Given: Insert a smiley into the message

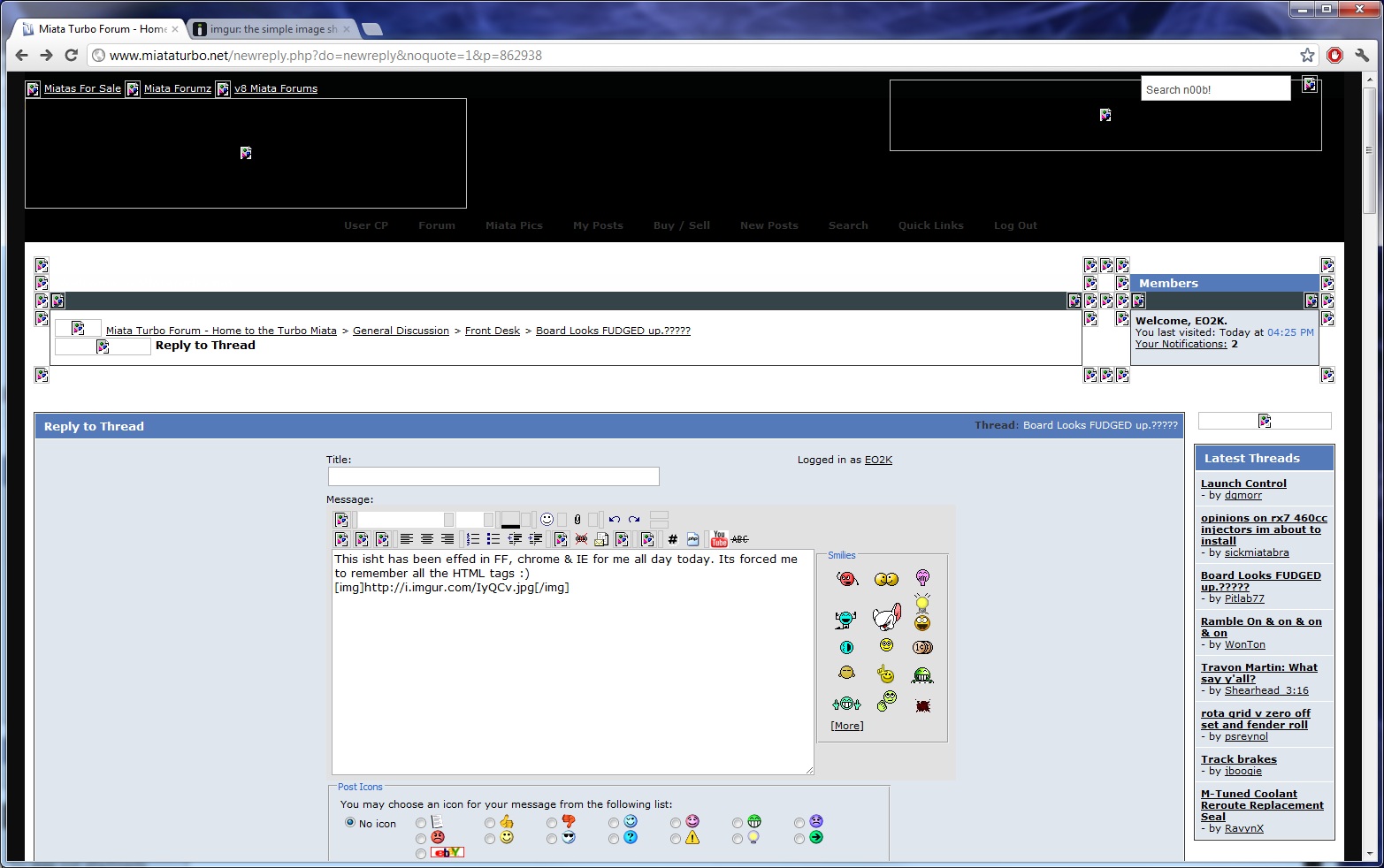Looking at the screenshot, I should [548, 520].
